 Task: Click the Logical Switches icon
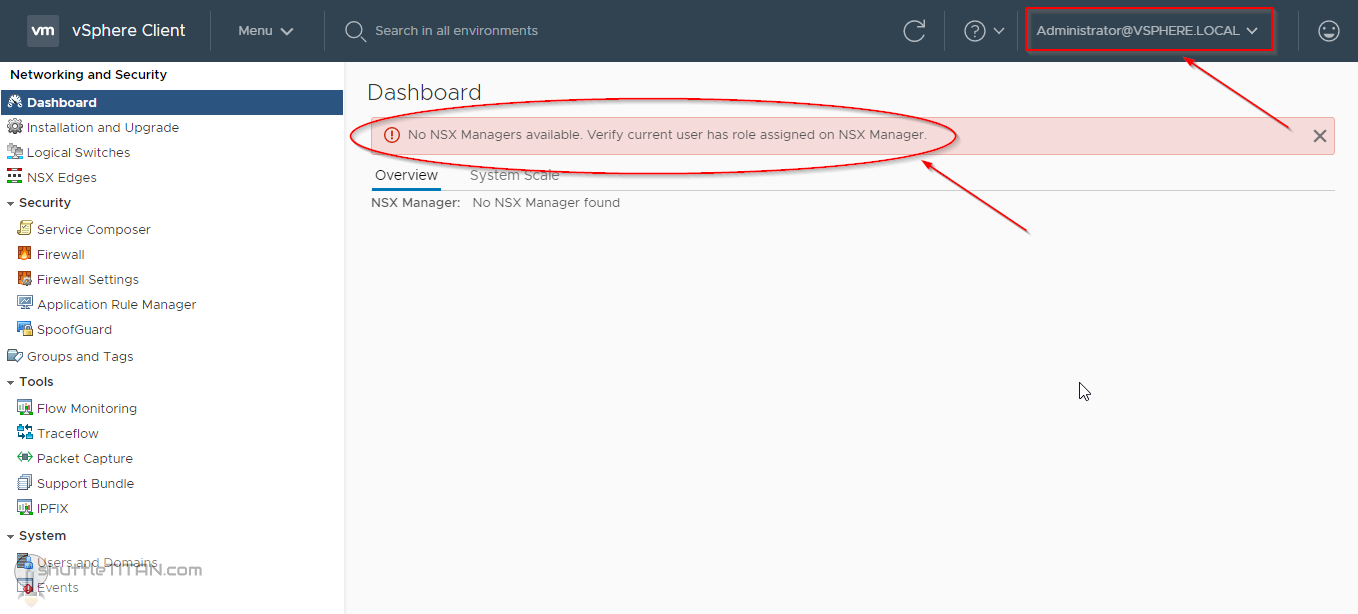pos(15,152)
